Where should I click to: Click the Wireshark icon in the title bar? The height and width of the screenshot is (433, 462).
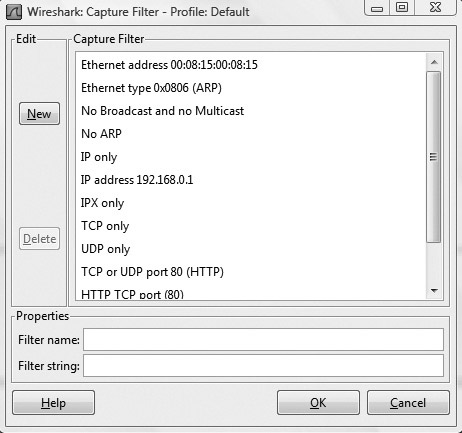click(x=14, y=12)
